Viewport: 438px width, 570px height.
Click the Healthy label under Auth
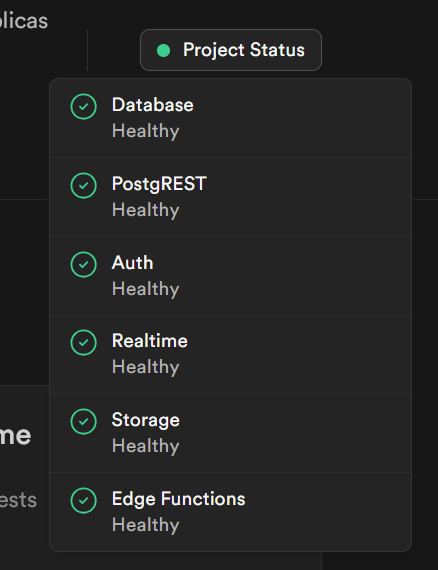(x=146, y=289)
